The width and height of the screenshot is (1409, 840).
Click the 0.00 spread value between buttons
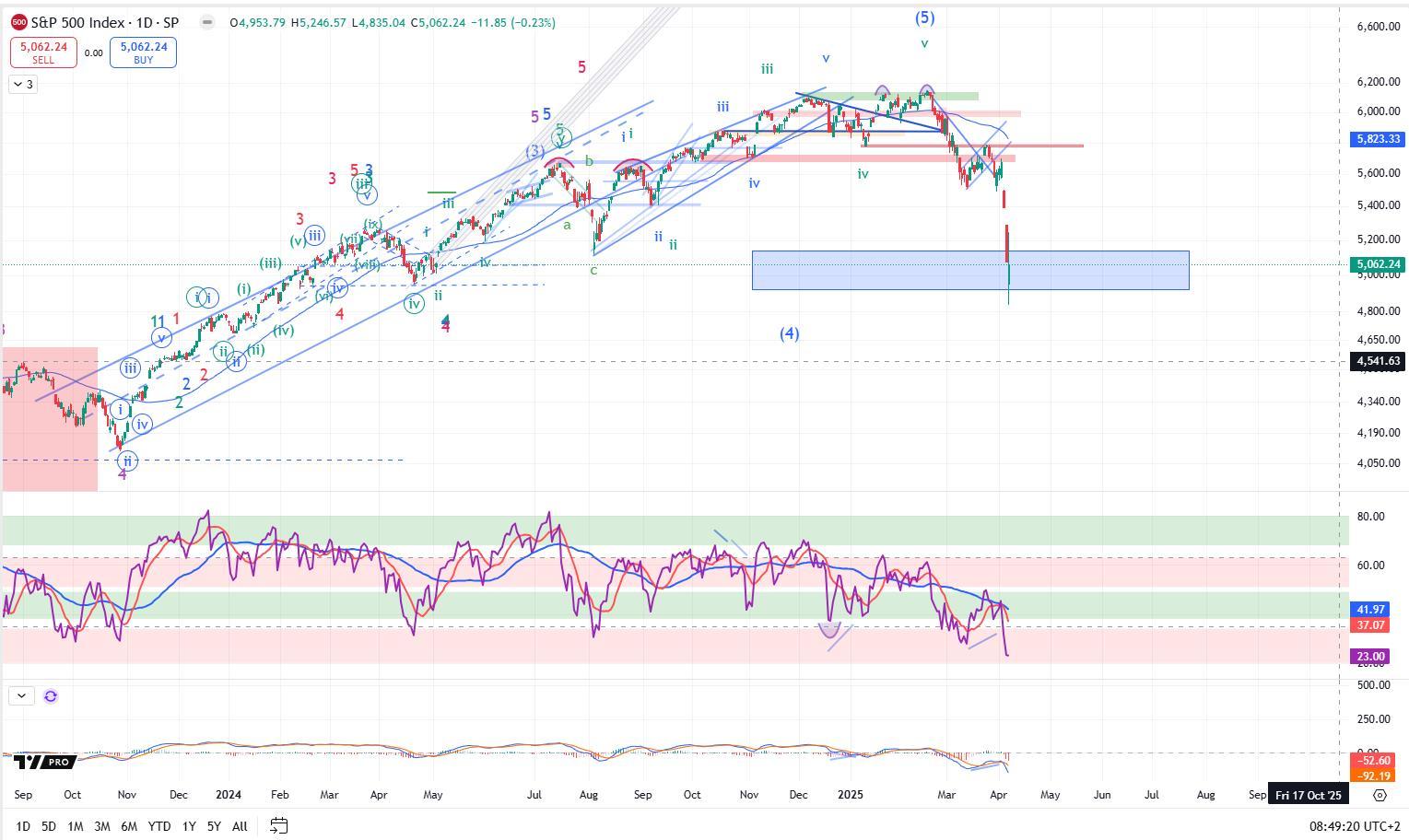click(x=93, y=53)
